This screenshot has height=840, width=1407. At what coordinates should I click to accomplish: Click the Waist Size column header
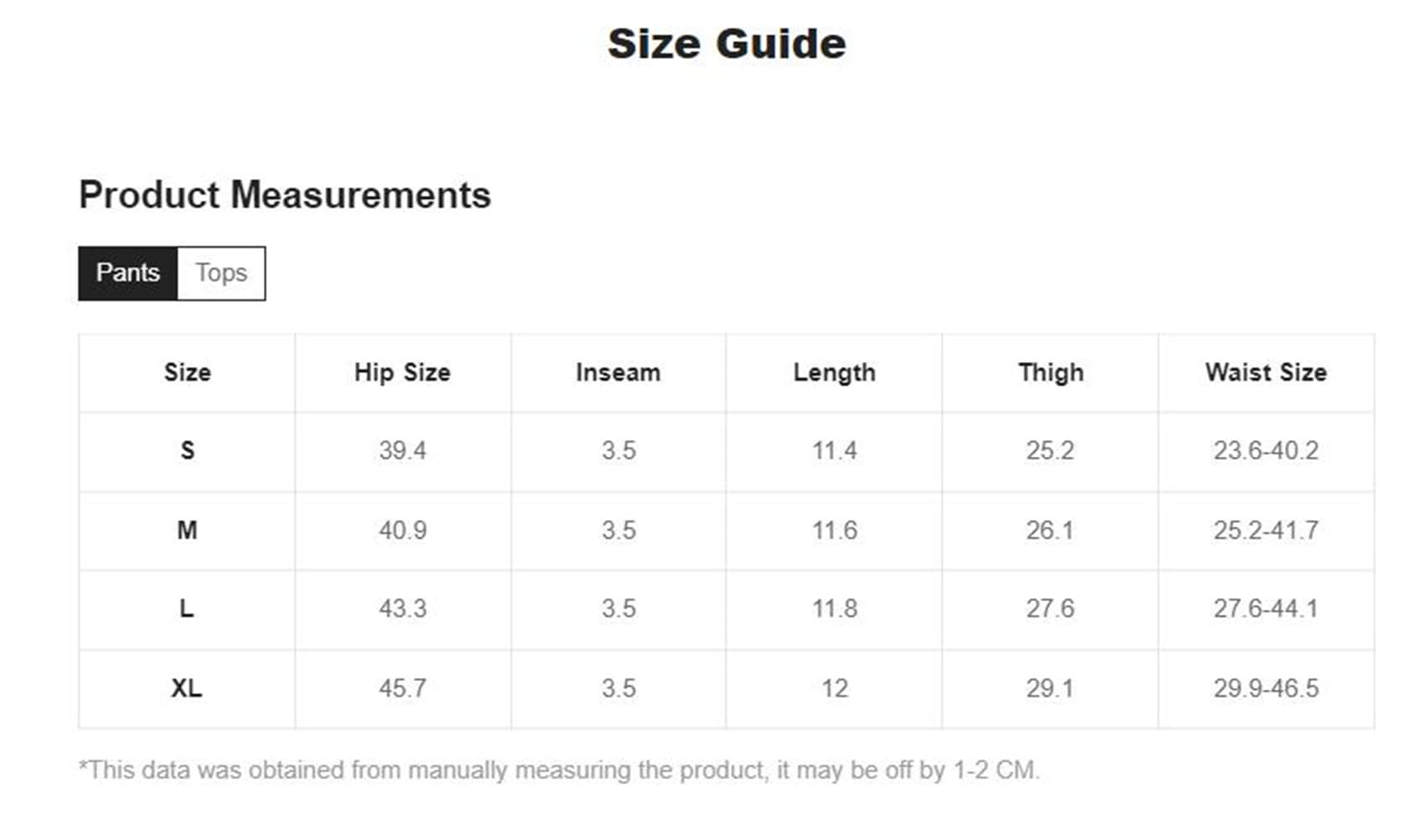click(x=1266, y=372)
